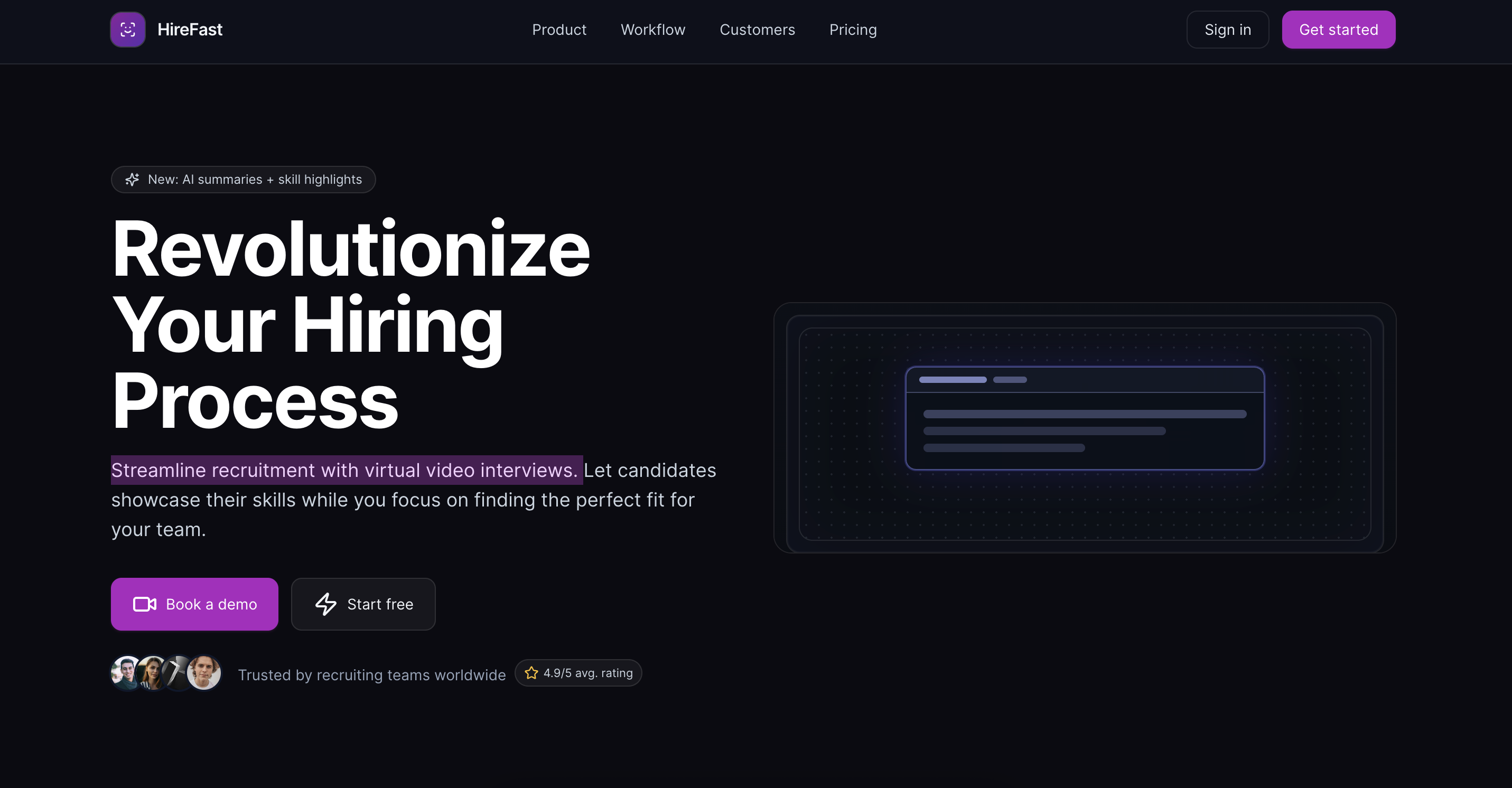Click the HireFast purple logo icon

click(127, 30)
